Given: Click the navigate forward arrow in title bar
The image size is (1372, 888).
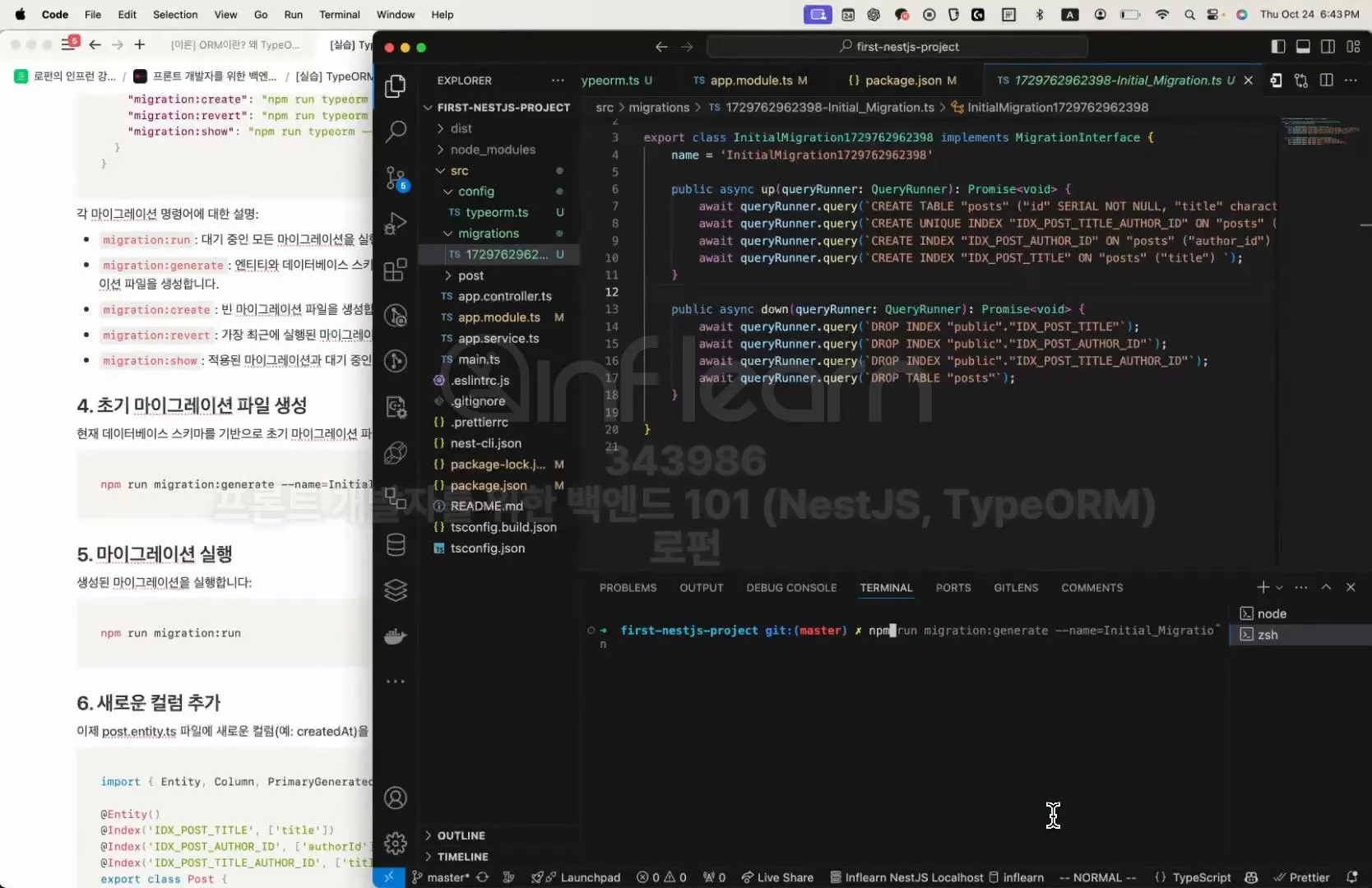Looking at the screenshot, I should tap(687, 47).
